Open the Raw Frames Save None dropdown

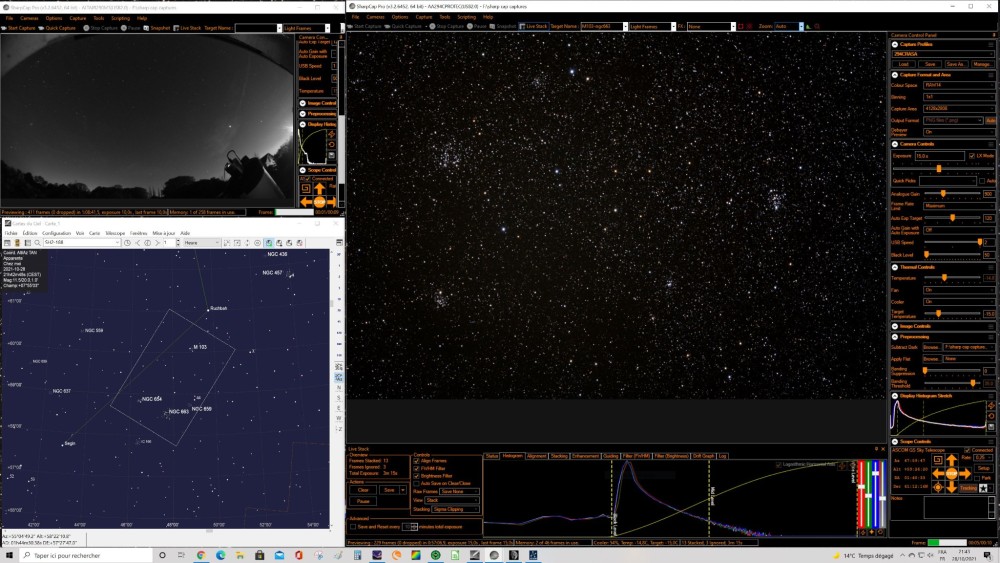[459, 492]
